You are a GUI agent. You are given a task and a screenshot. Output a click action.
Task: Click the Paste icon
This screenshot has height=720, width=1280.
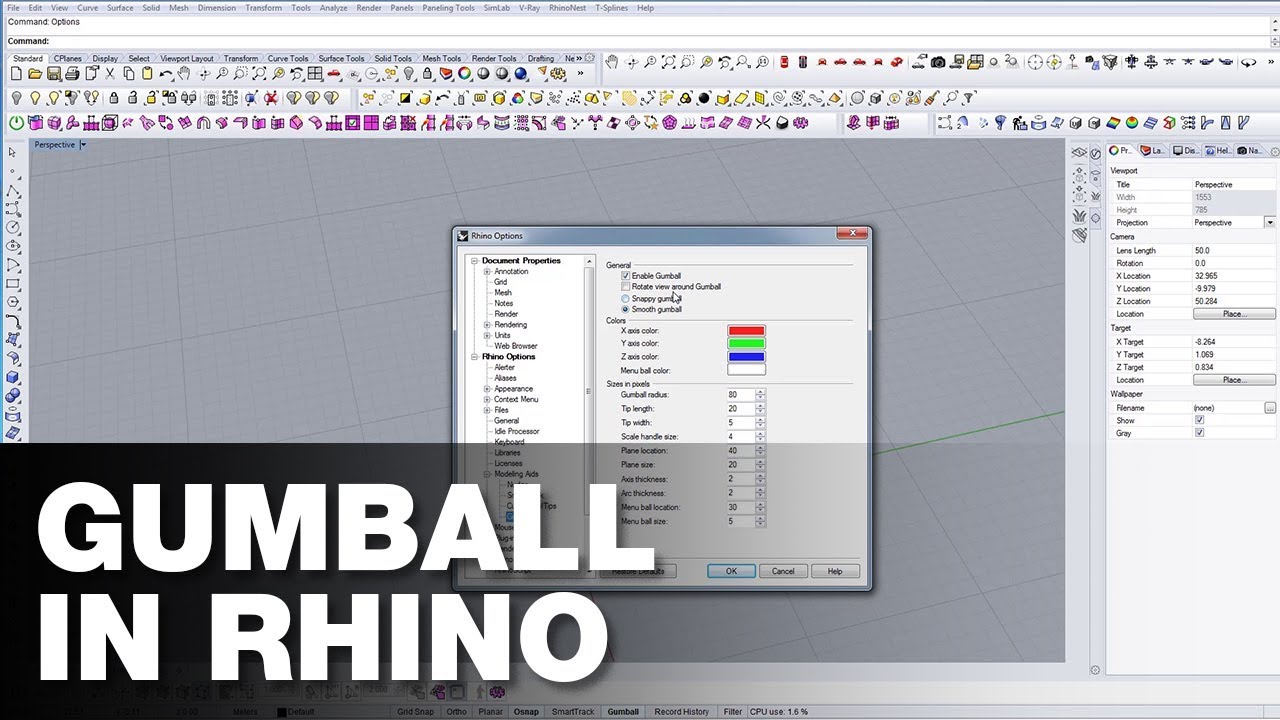(x=148, y=73)
